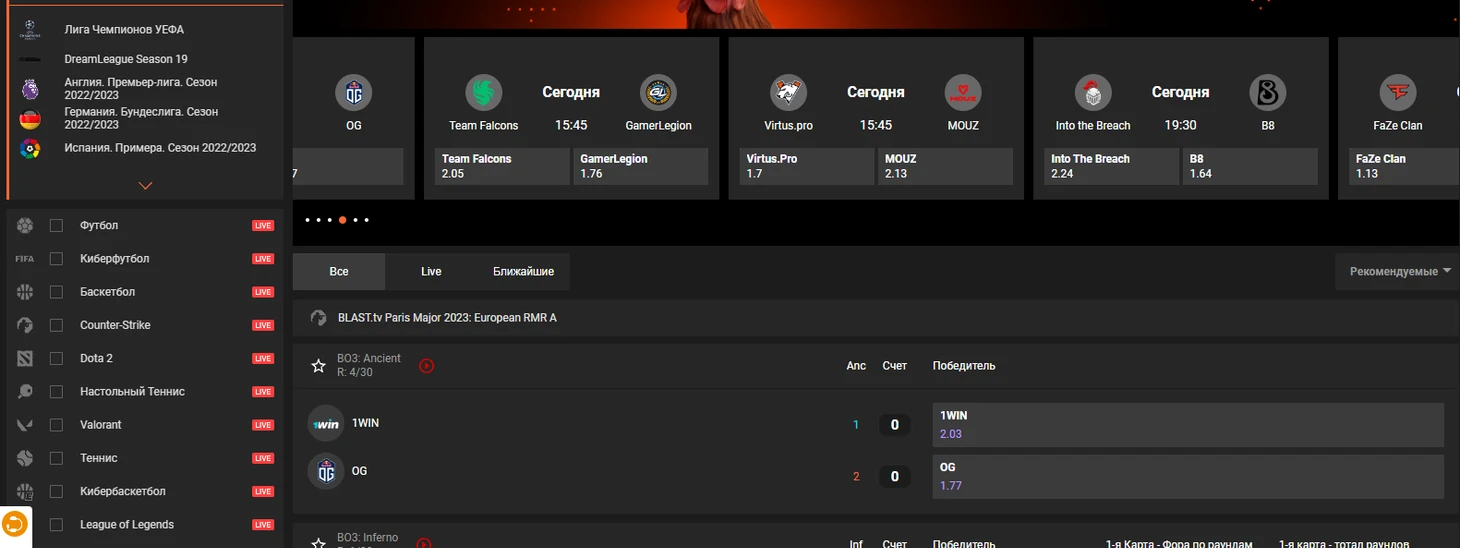Click the CS icon beside BLAST.tv Paris Major
The height and width of the screenshot is (548, 1460).
pos(319,318)
